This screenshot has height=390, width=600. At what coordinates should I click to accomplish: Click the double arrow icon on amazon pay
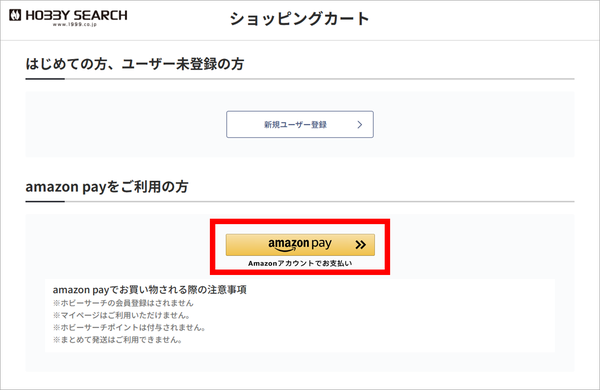tap(360, 245)
